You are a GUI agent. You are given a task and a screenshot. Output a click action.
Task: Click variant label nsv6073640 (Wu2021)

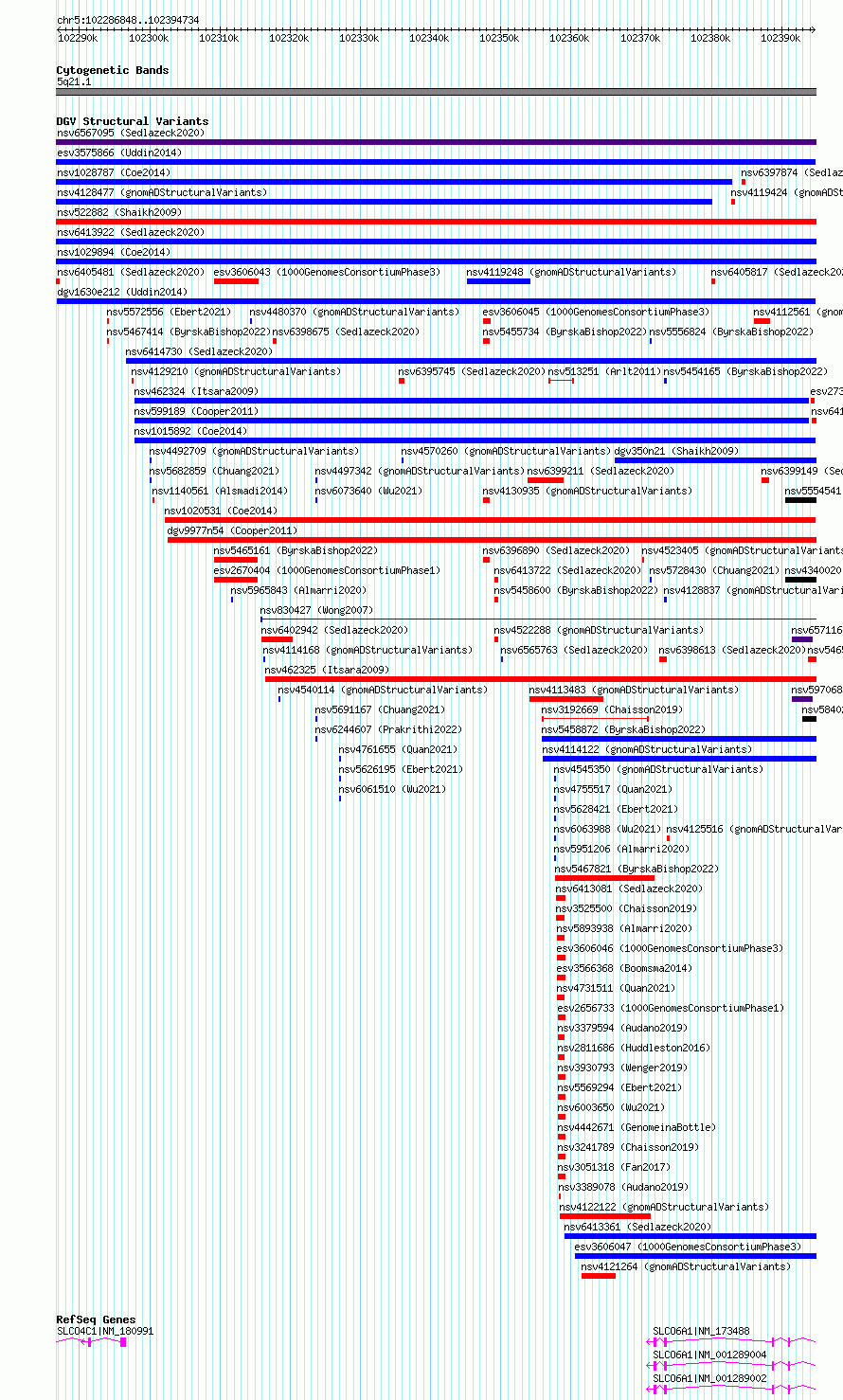point(369,492)
